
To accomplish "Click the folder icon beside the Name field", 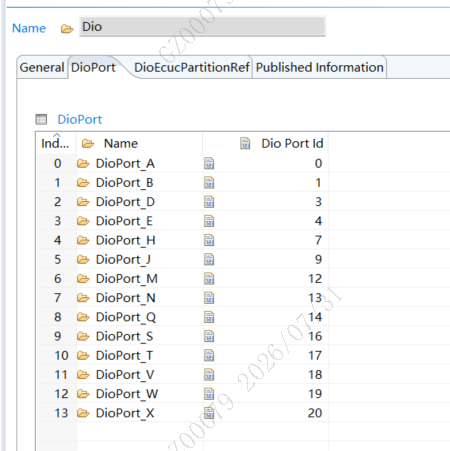I will [67, 29].
